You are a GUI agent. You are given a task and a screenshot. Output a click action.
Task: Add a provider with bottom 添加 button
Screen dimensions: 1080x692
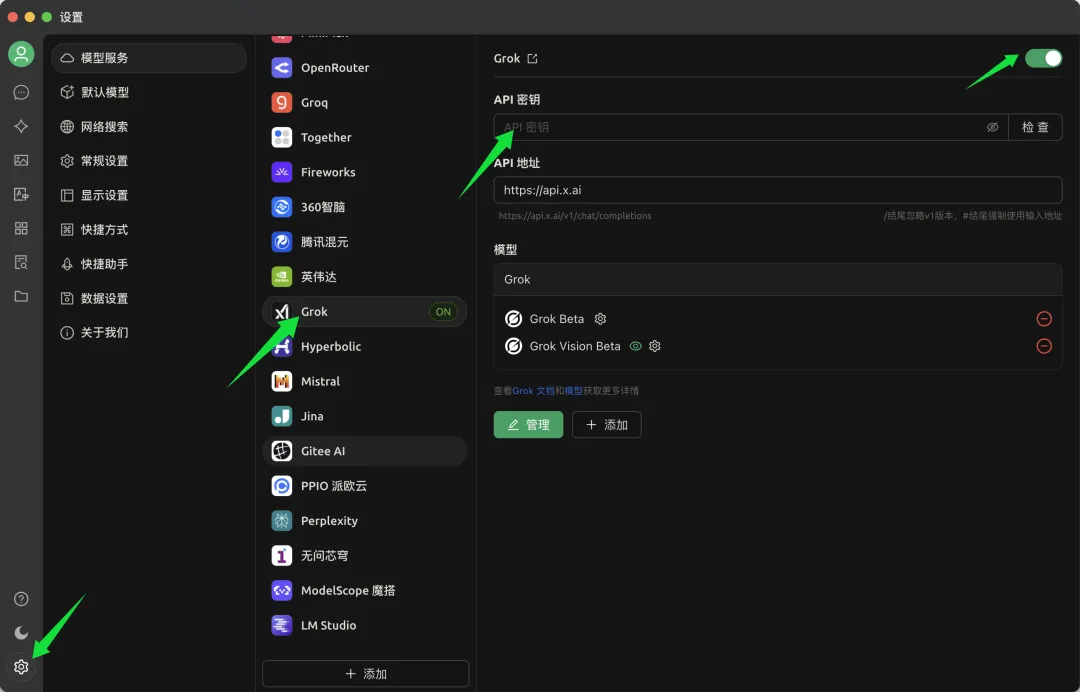(x=366, y=673)
